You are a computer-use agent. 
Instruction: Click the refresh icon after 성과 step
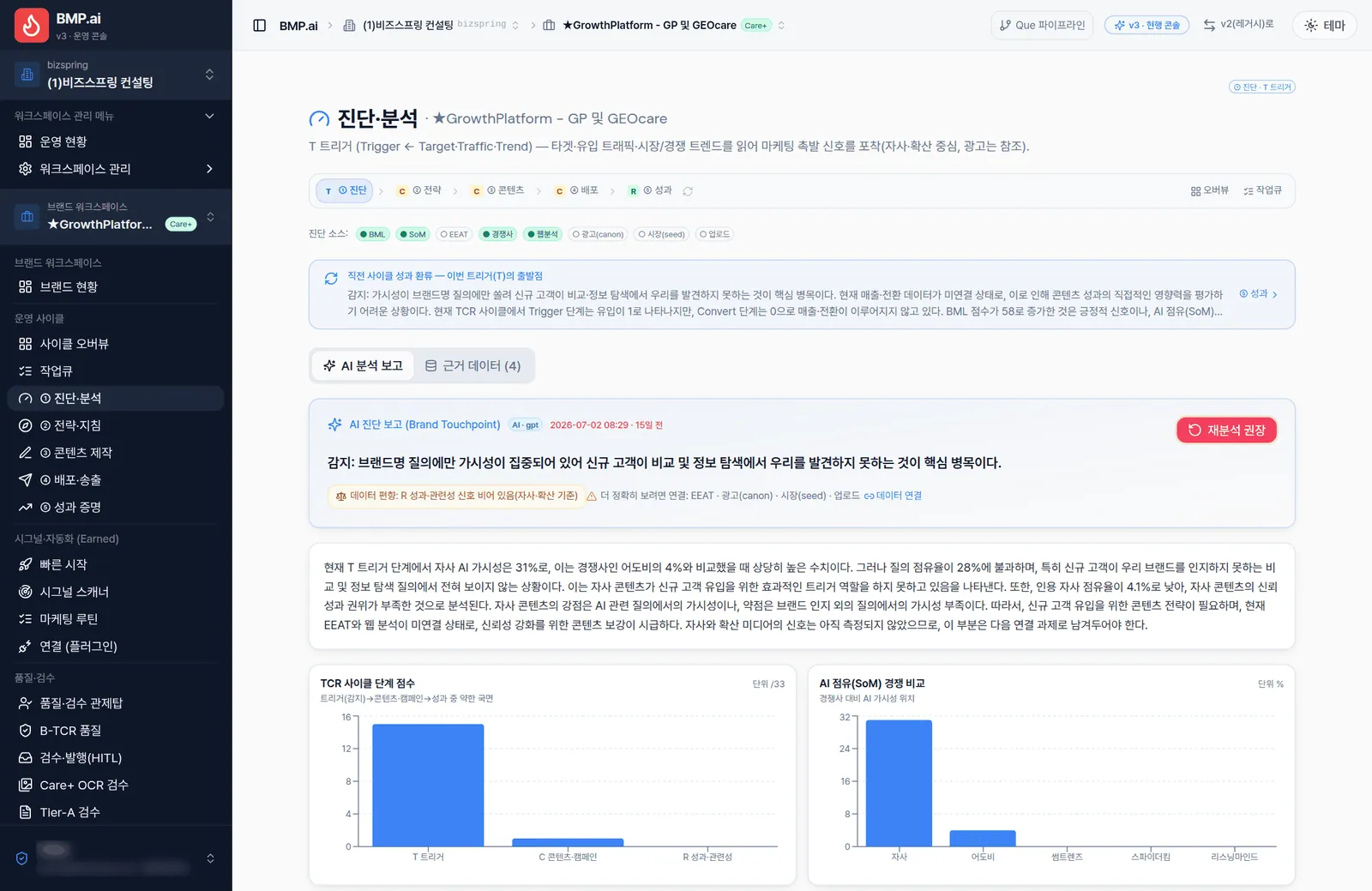pos(688,191)
